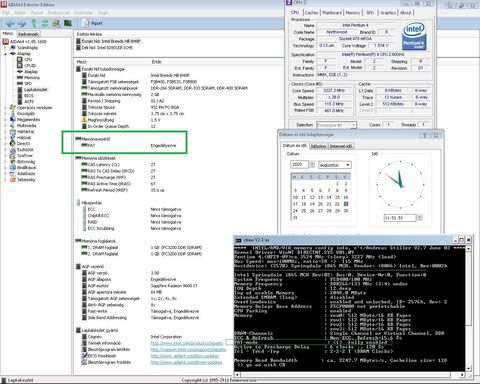Select the BIOS node in the tree
This screenshot has width=480, height=384.
coord(25,96)
